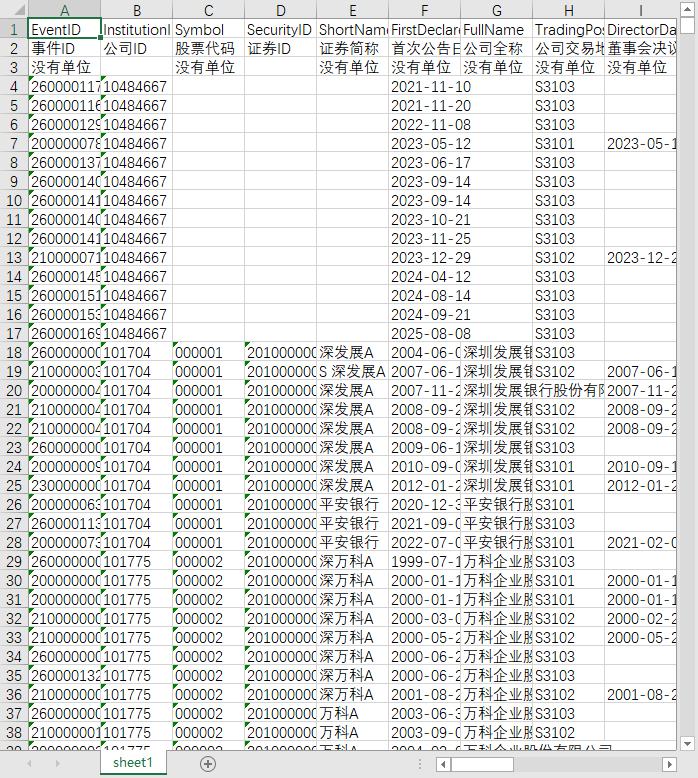The width and height of the screenshot is (698, 778).
Task: Select the 深发展A cell in row 18
Action: (352, 353)
